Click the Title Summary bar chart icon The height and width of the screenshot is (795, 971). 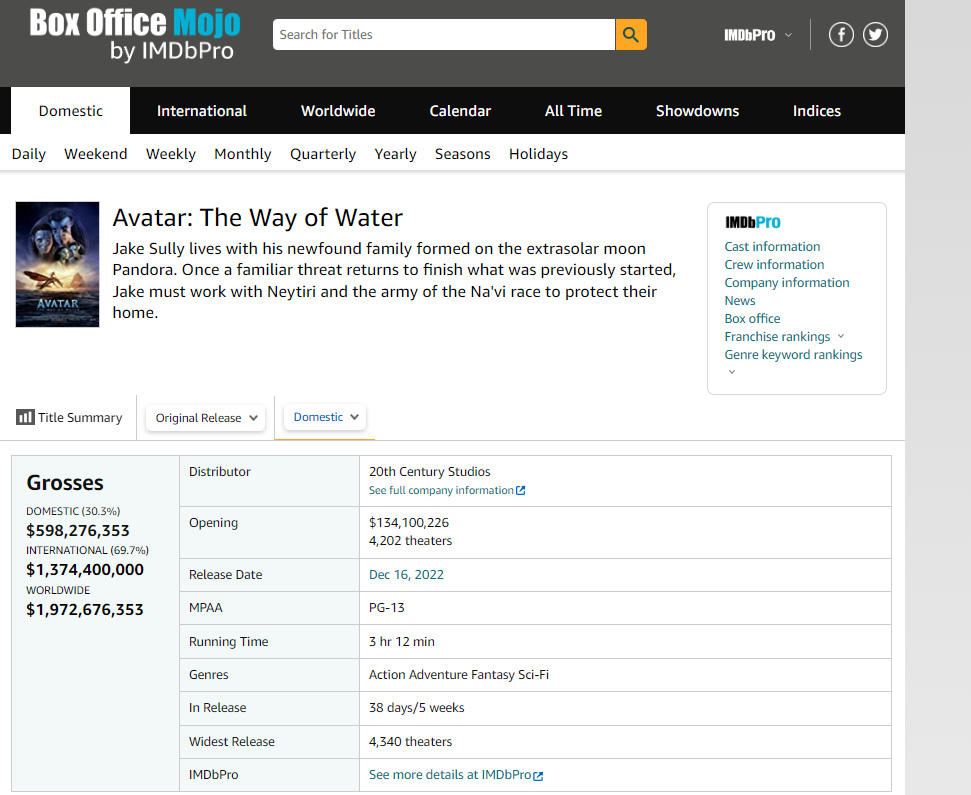point(25,417)
